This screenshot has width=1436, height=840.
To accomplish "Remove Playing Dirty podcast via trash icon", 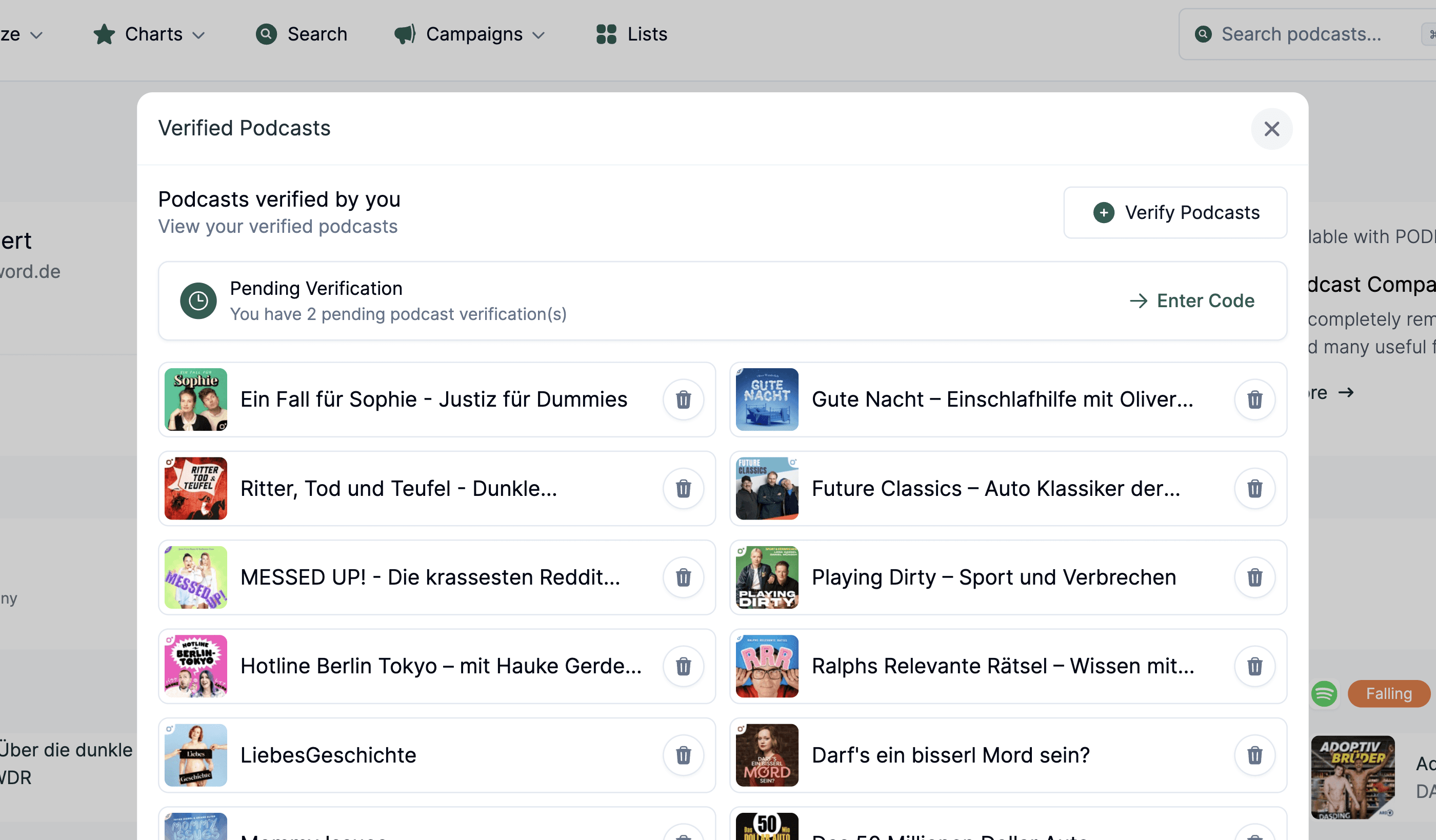I will [x=1254, y=577].
